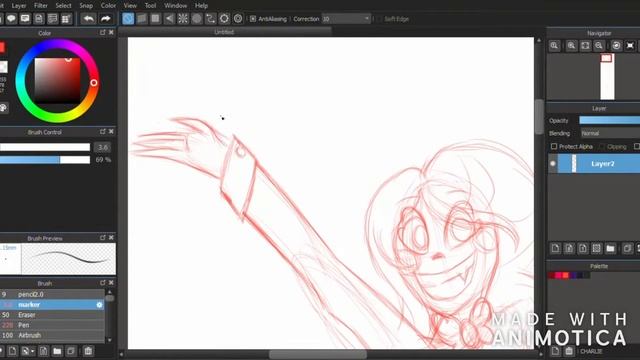
Task: Click the speech bubble toolbar icon
Action: tap(11, 19)
